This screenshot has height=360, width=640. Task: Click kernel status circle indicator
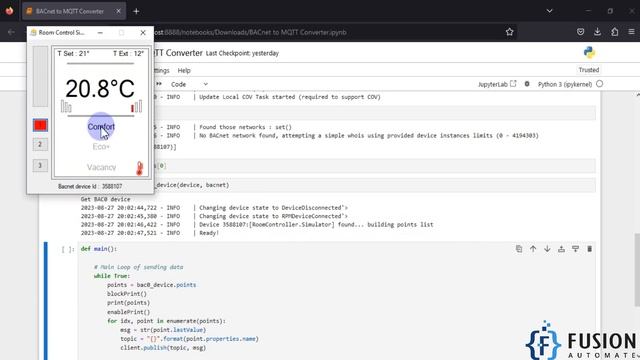(599, 84)
